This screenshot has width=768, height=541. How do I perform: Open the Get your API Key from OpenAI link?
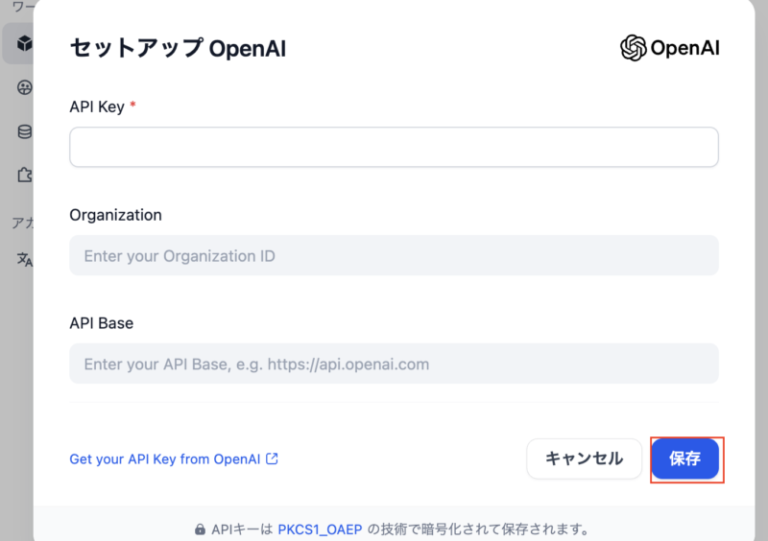click(x=165, y=459)
